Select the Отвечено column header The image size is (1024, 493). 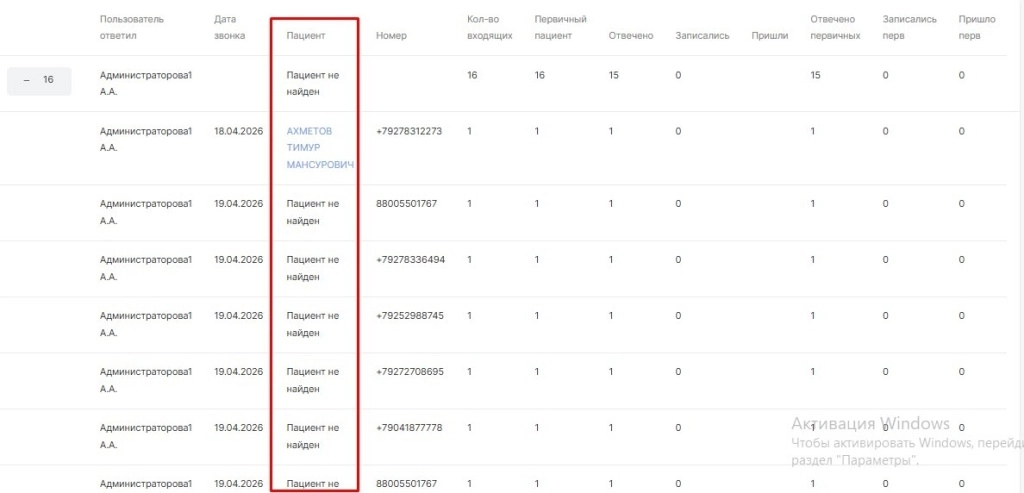click(630, 36)
